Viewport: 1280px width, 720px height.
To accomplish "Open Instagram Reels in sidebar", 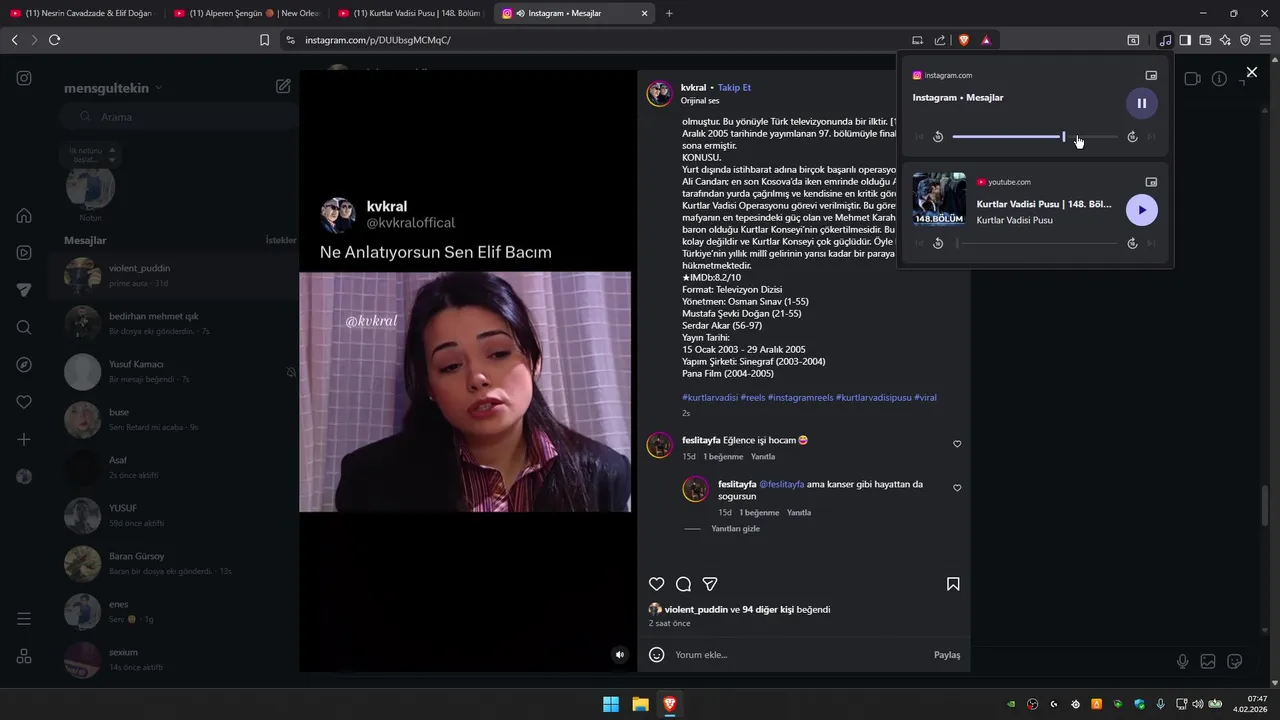I will tap(24, 252).
